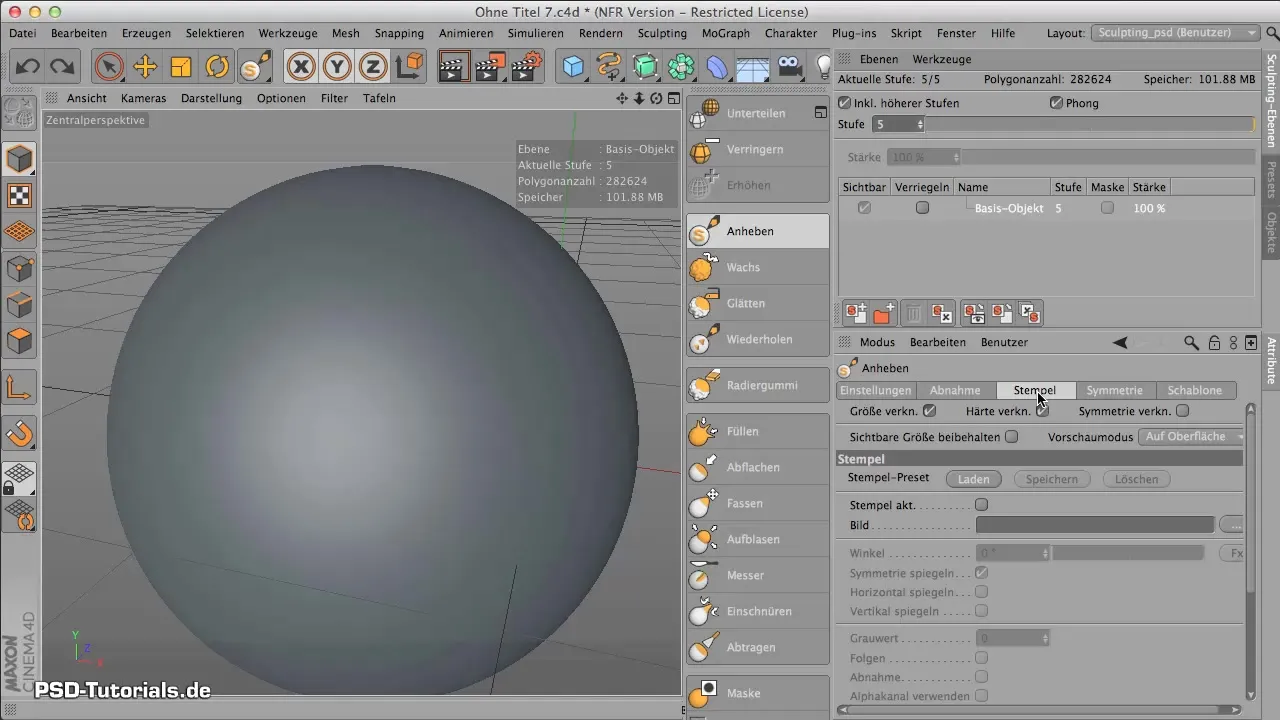Open the Datei menu
This screenshot has height=720, width=1280.
pyautogui.click(x=23, y=33)
